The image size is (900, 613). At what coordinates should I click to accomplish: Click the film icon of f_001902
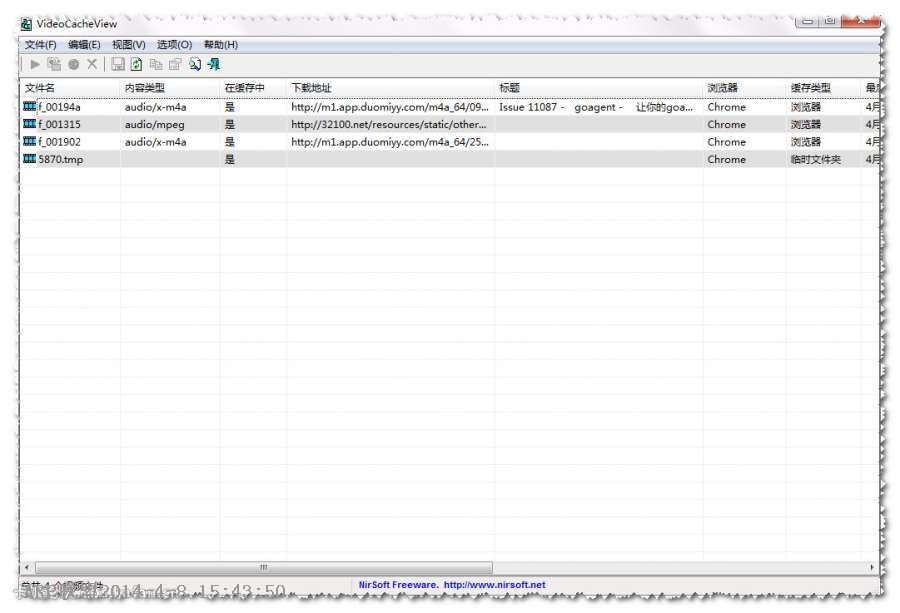tap(29, 141)
